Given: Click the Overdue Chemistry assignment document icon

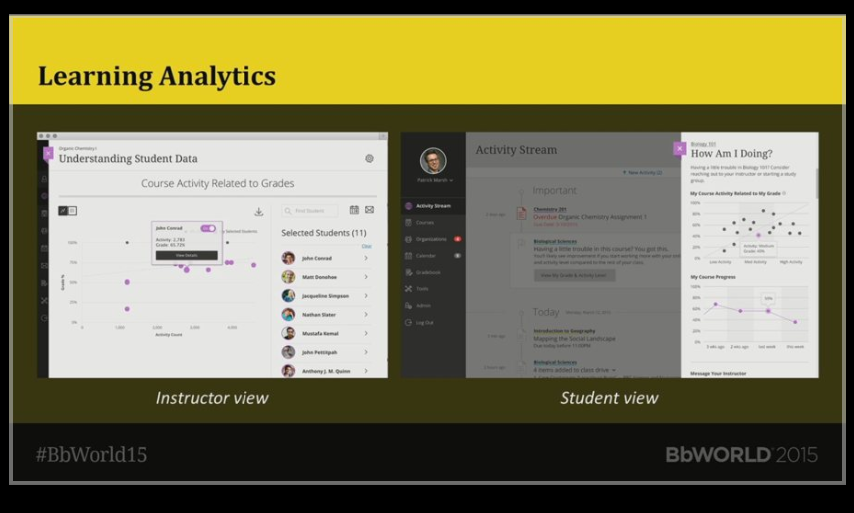Looking at the screenshot, I should [x=522, y=213].
